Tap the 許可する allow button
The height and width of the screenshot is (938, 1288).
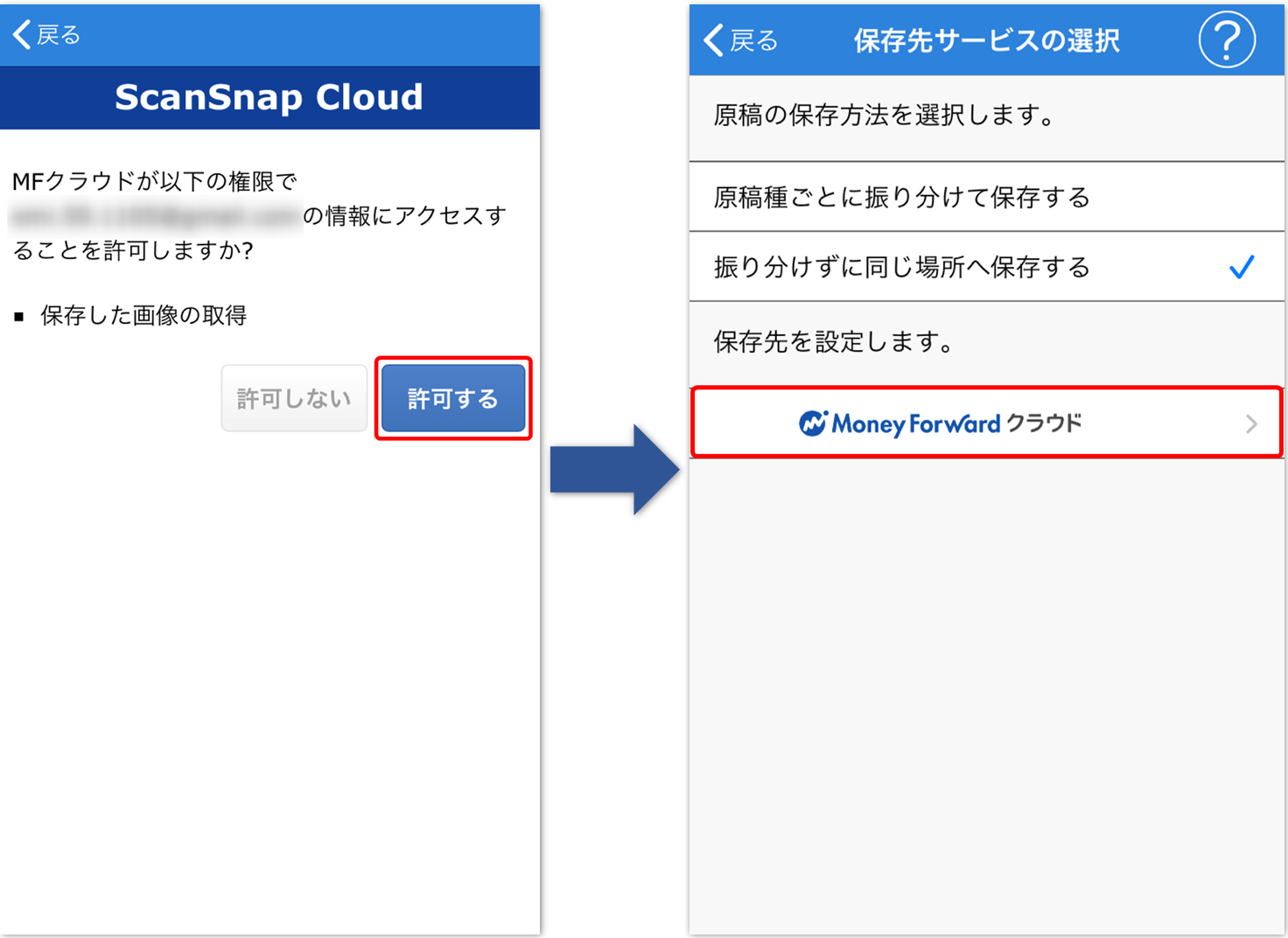click(x=453, y=399)
